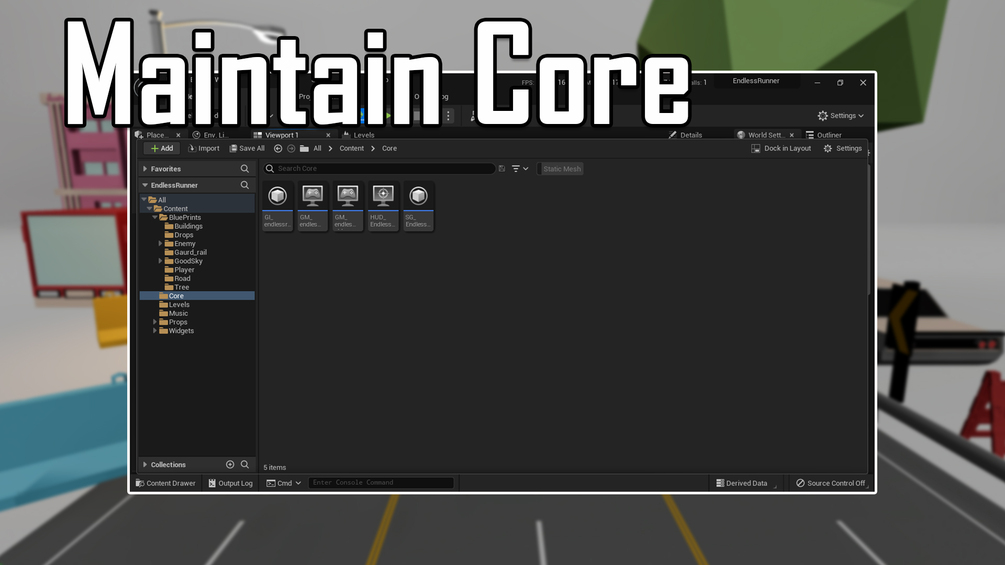The width and height of the screenshot is (1005, 565).
Task: Click the folder icon before All breadcrumb
Action: click(304, 149)
